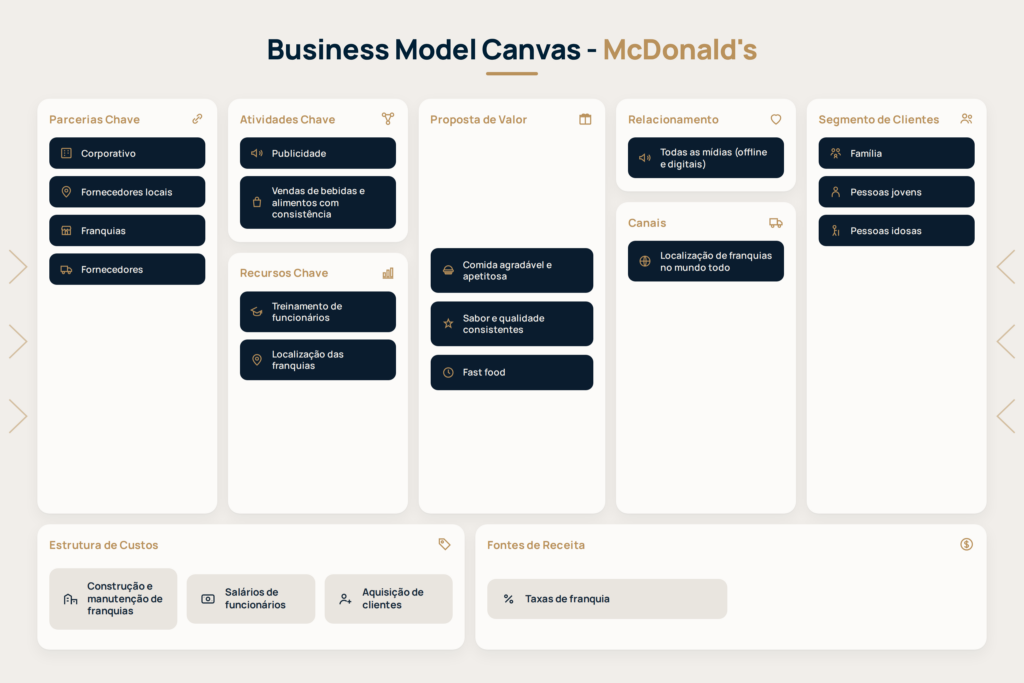
Task: Click the Fornecedores card text
Action: 112,269
